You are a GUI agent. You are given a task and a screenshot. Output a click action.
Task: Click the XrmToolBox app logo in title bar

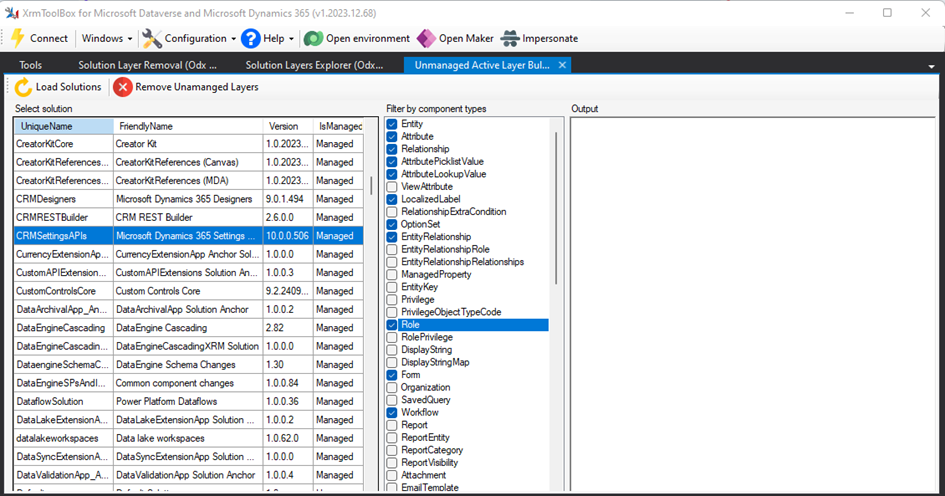coord(11,13)
